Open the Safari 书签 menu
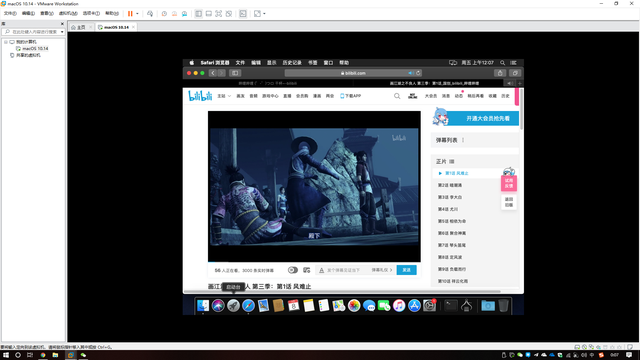 pos(313,63)
